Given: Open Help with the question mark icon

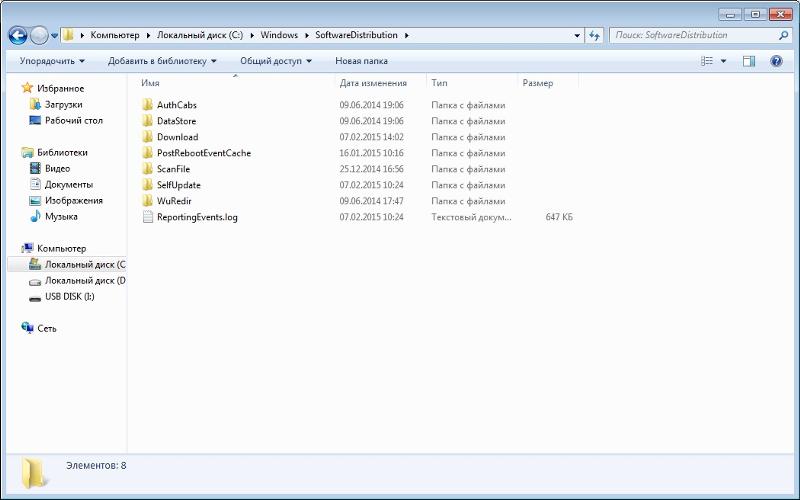Looking at the screenshot, I should tap(776, 61).
